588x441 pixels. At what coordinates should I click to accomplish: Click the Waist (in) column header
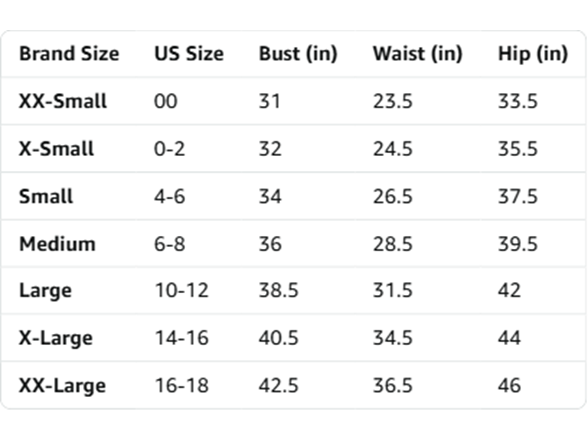coord(417,54)
